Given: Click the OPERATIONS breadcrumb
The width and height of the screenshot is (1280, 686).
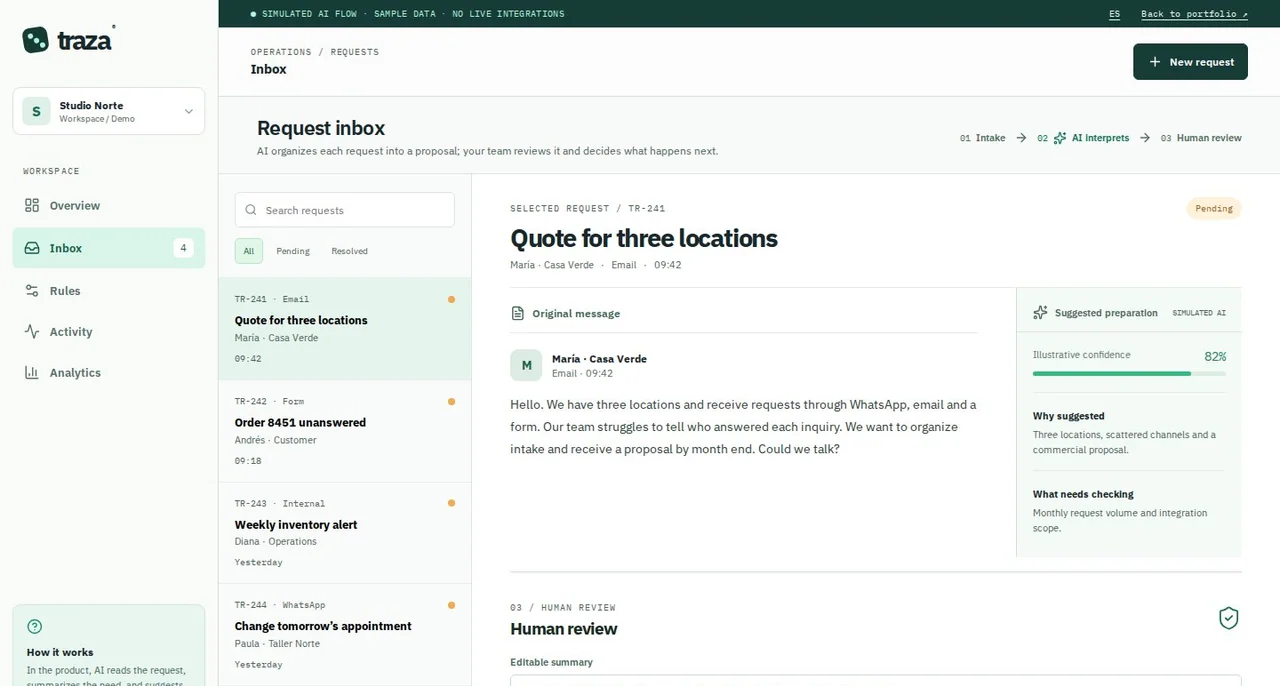Looking at the screenshot, I should click(x=281, y=52).
